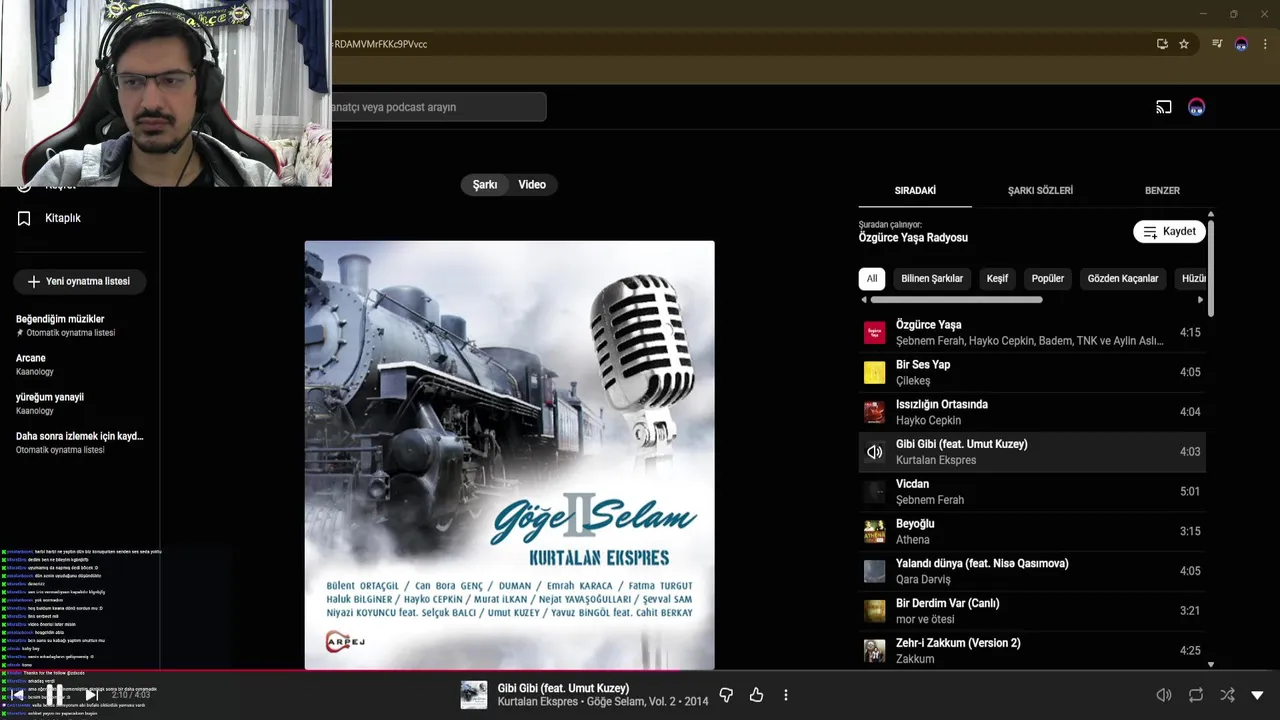Screen dimensions: 1280x720
Task: Collapse the player page with down arrow
Action: 1258,695
